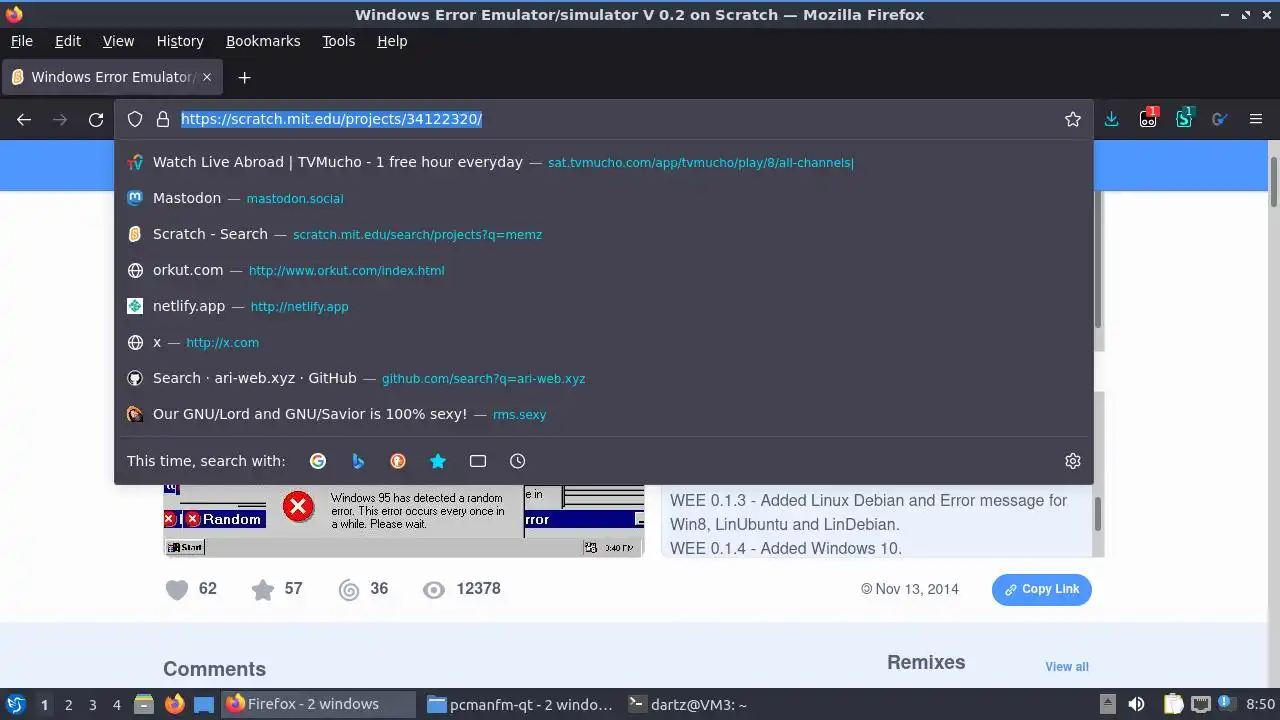
Task: Open the Remixes View all link
Action: click(x=1066, y=667)
